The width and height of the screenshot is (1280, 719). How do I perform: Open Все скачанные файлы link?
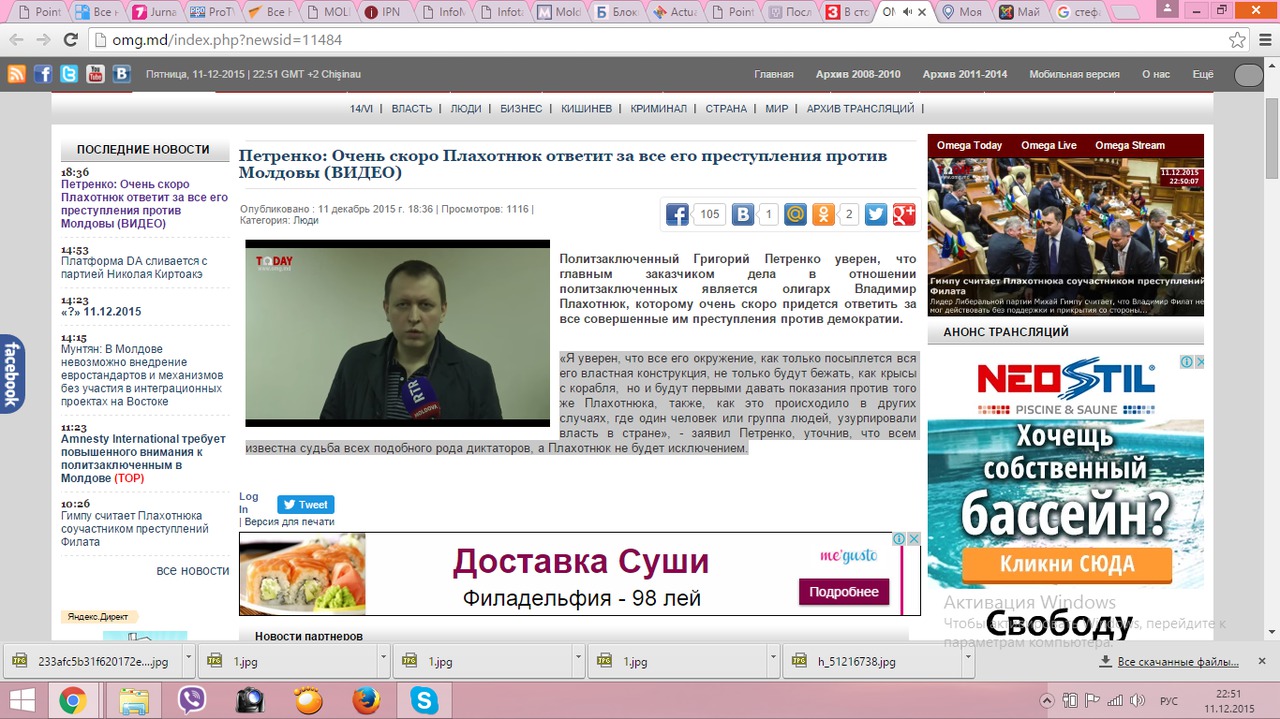coord(1178,662)
